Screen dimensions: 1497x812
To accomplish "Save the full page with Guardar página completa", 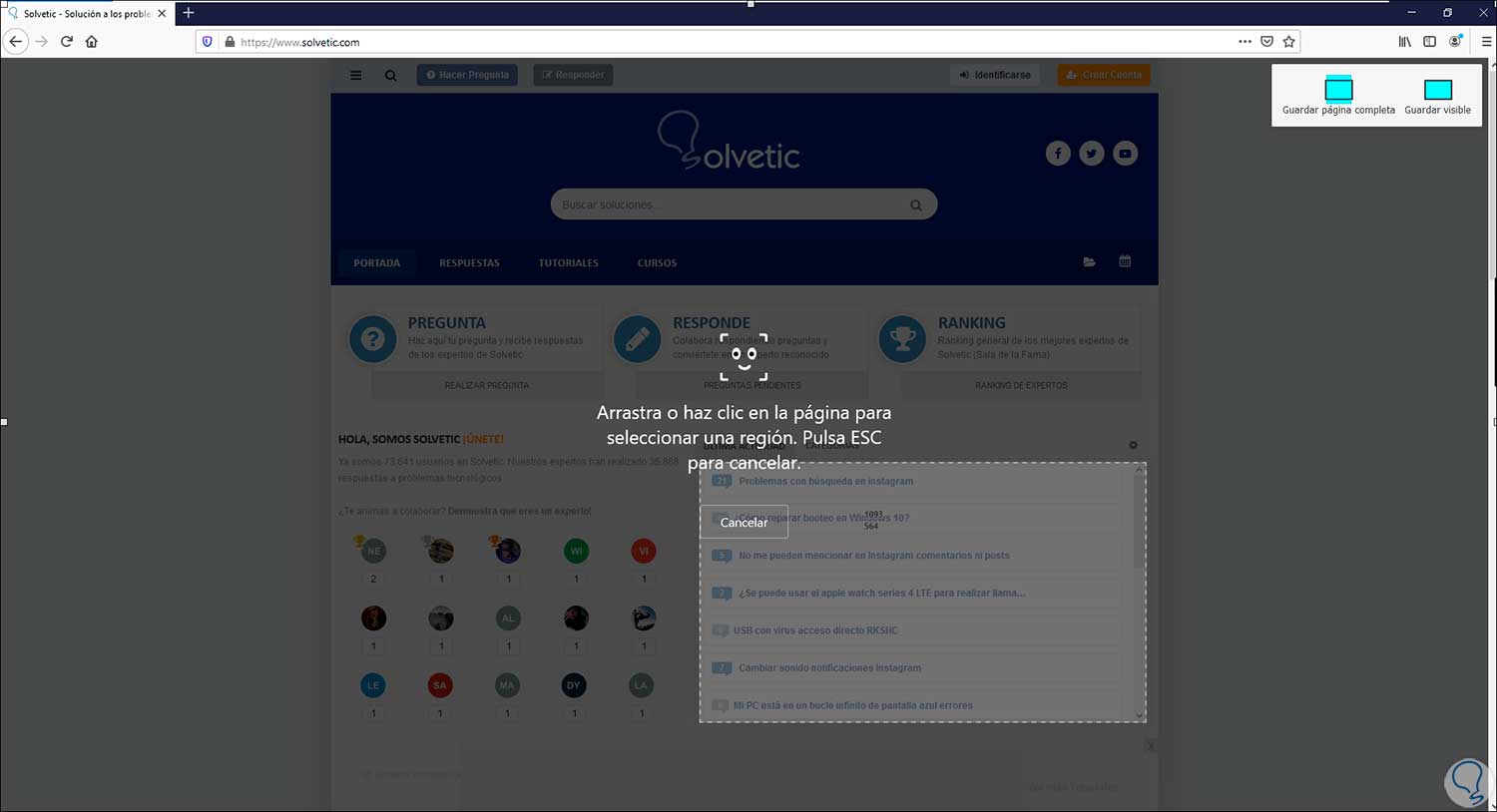I will coord(1337,95).
